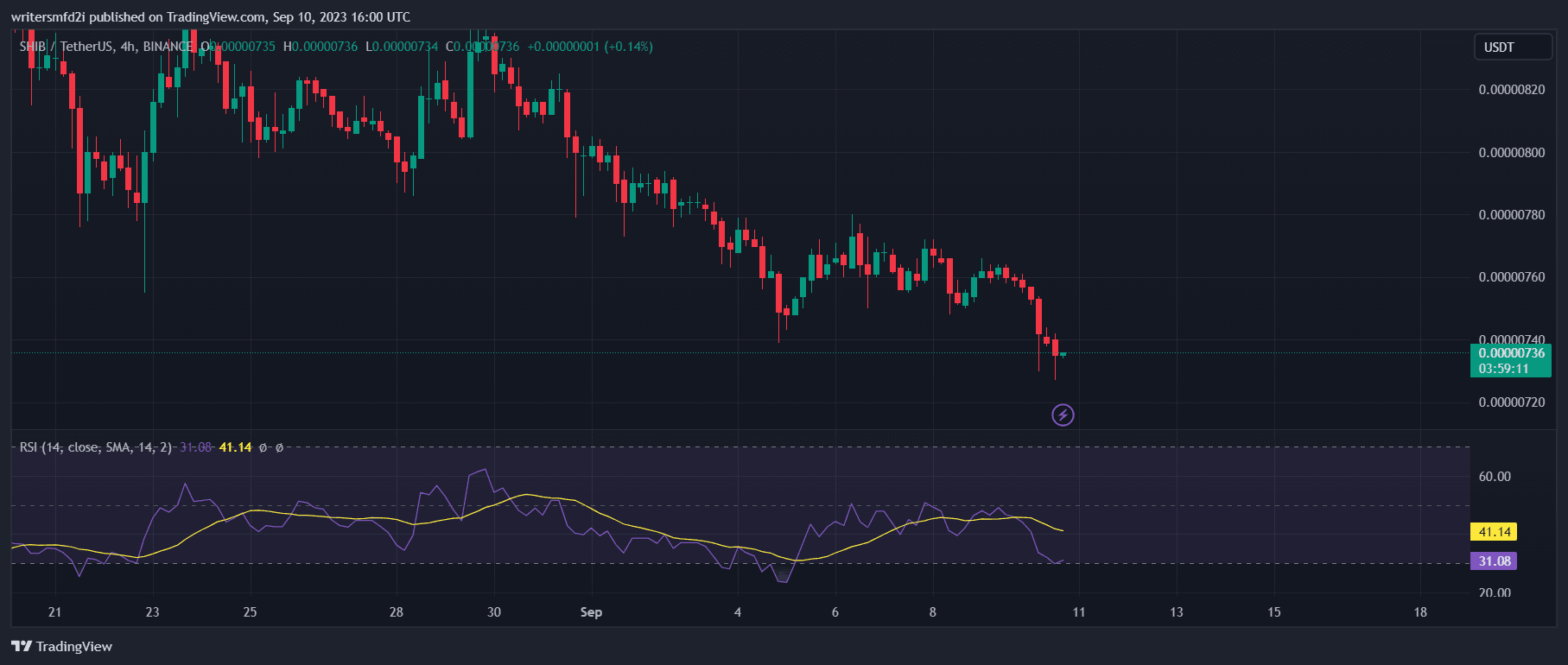The image size is (1568, 665).
Task: Click the purple 31.08 RSI axis tag
Action: (1494, 561)
